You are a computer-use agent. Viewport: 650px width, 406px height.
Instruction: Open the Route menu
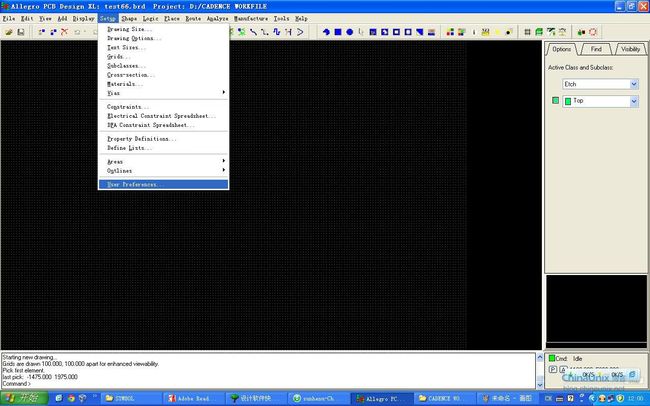(193, 19)
